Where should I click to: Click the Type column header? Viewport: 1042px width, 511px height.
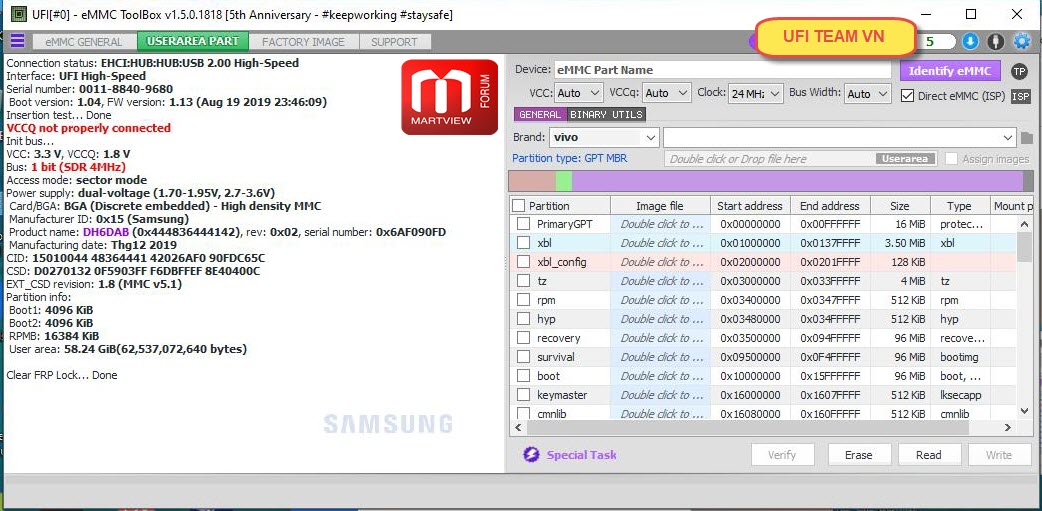coord(960,206)
